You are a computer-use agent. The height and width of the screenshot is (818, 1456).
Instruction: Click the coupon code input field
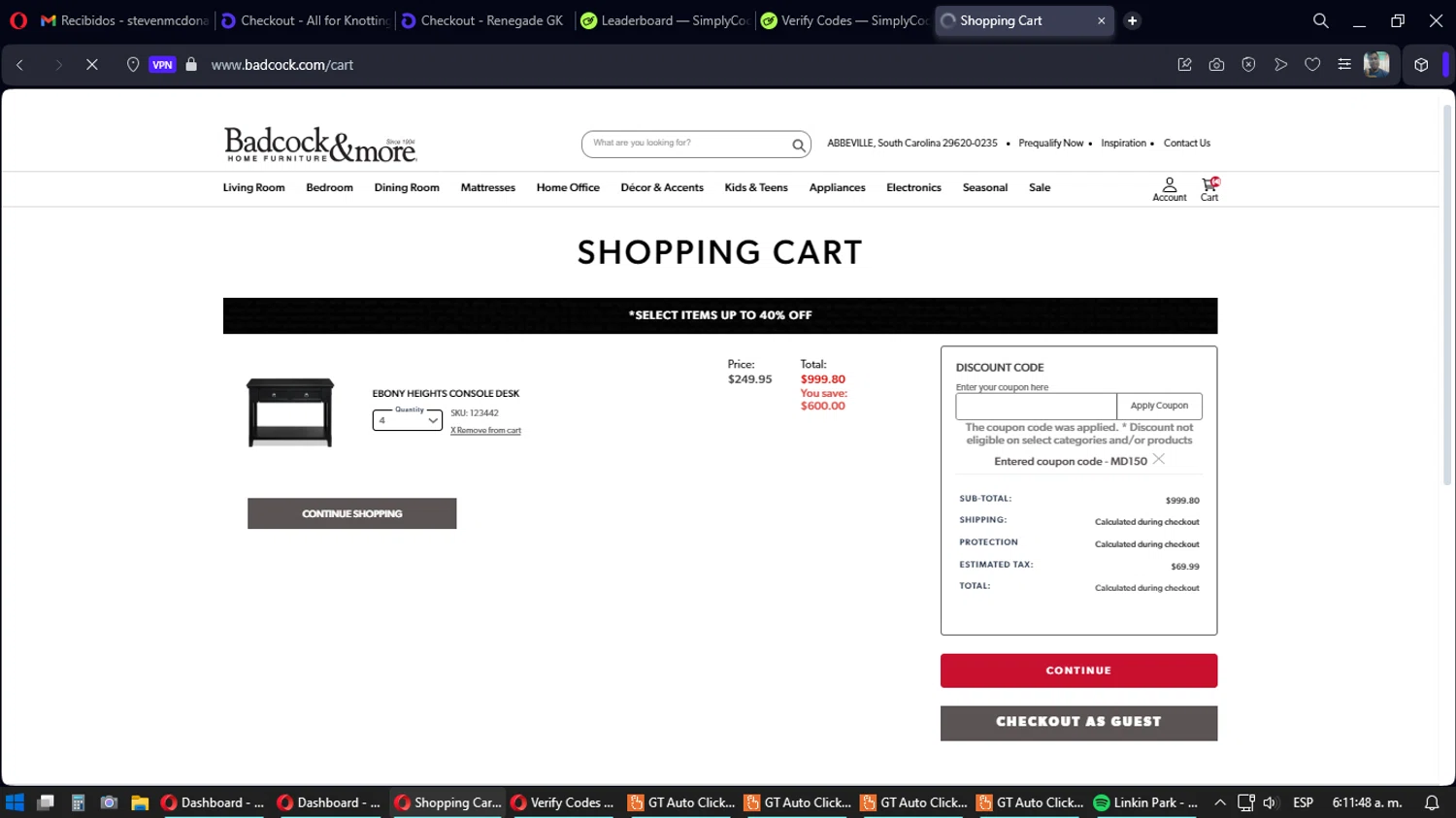coord(1037,406)
